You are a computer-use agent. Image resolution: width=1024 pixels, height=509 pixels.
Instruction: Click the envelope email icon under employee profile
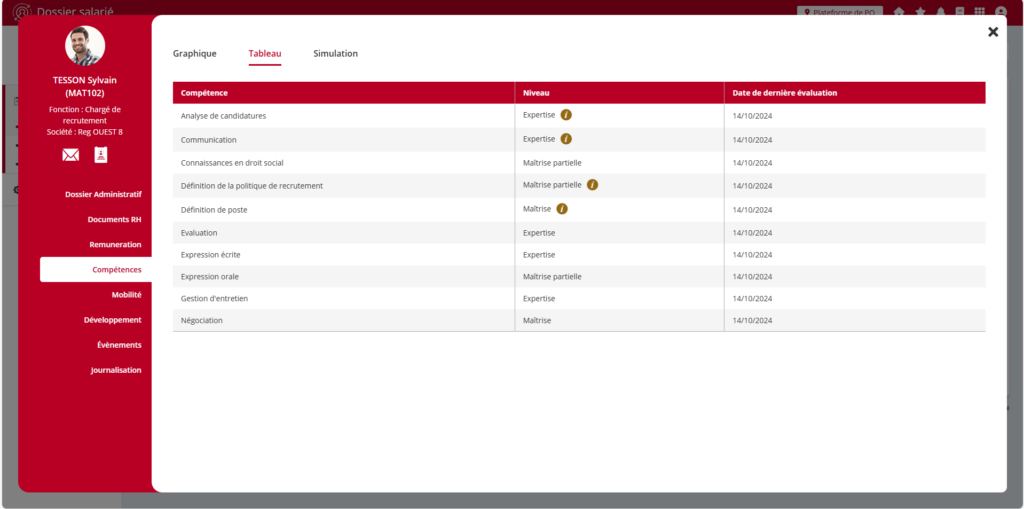pos(70,155)
